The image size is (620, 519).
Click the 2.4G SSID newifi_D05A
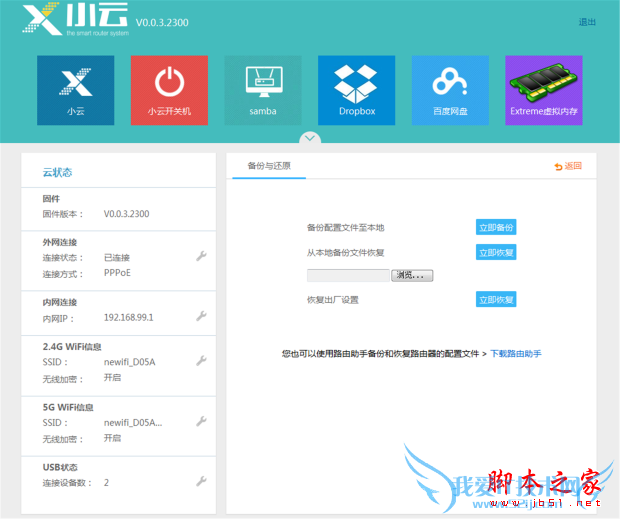129,362
